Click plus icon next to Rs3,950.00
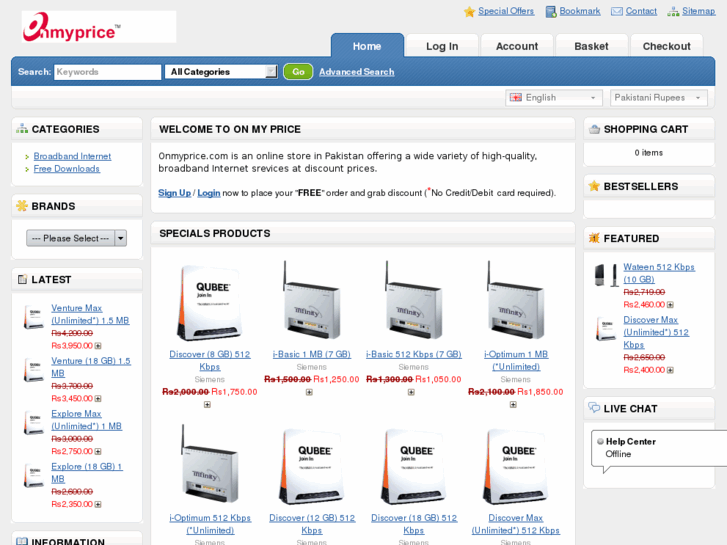Screen dimensions: 727x545 [x=98, y=346]
